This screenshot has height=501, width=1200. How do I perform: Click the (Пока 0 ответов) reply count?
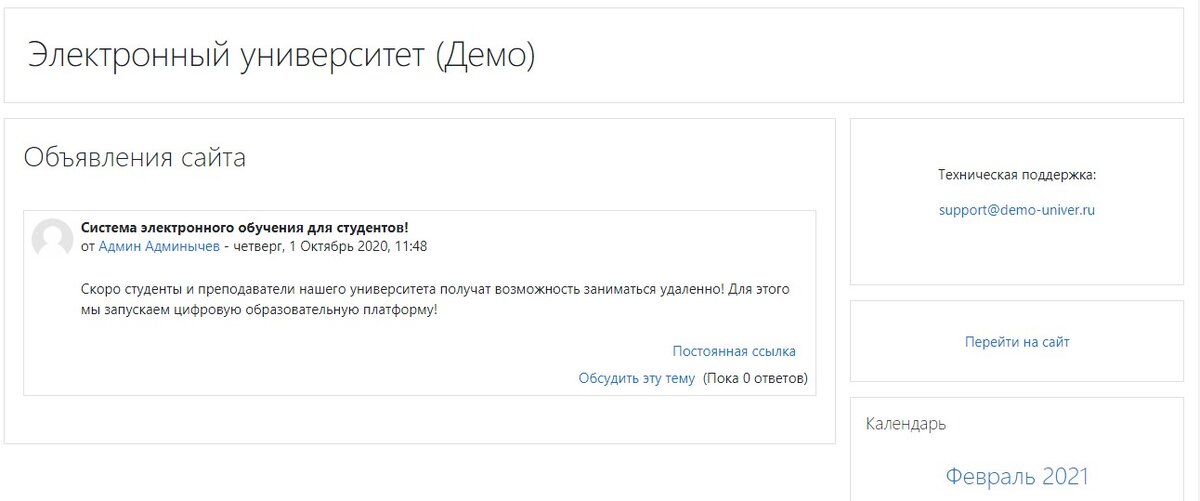click(755, 378)
